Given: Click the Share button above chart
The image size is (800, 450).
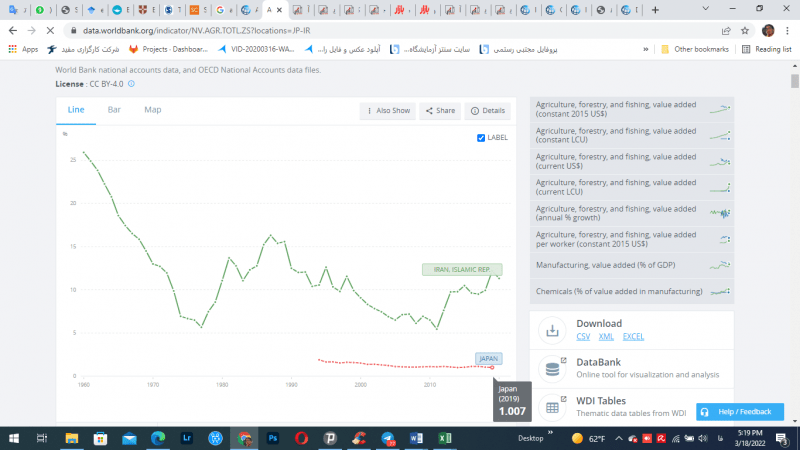Looking at the screenshot, I should 439,111.
